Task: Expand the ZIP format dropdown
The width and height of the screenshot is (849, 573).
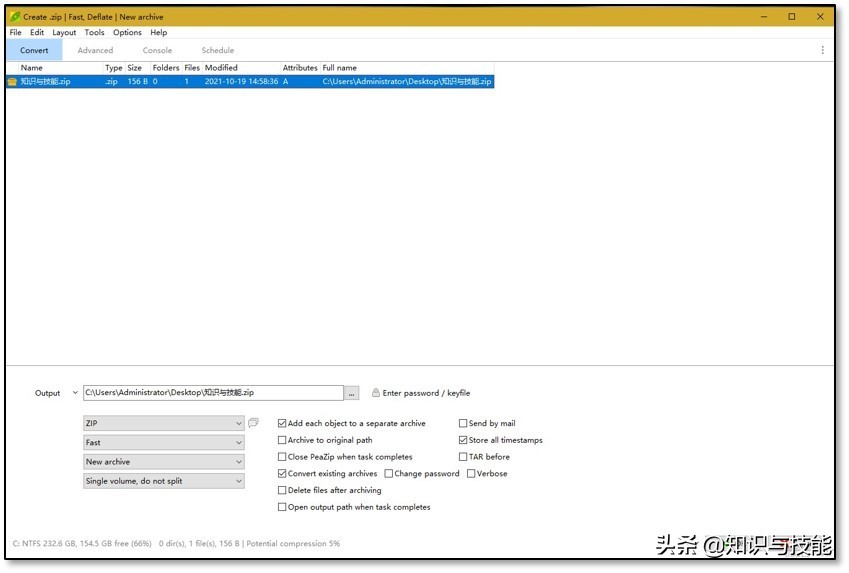Action: point(164,423)
